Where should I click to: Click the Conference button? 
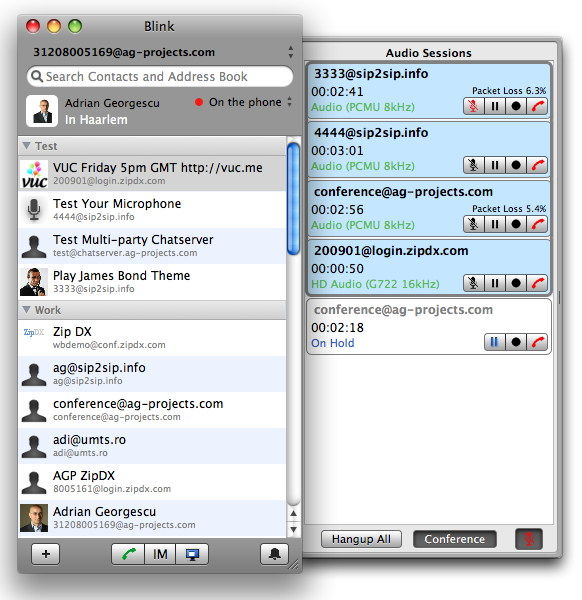click(455, 539)
